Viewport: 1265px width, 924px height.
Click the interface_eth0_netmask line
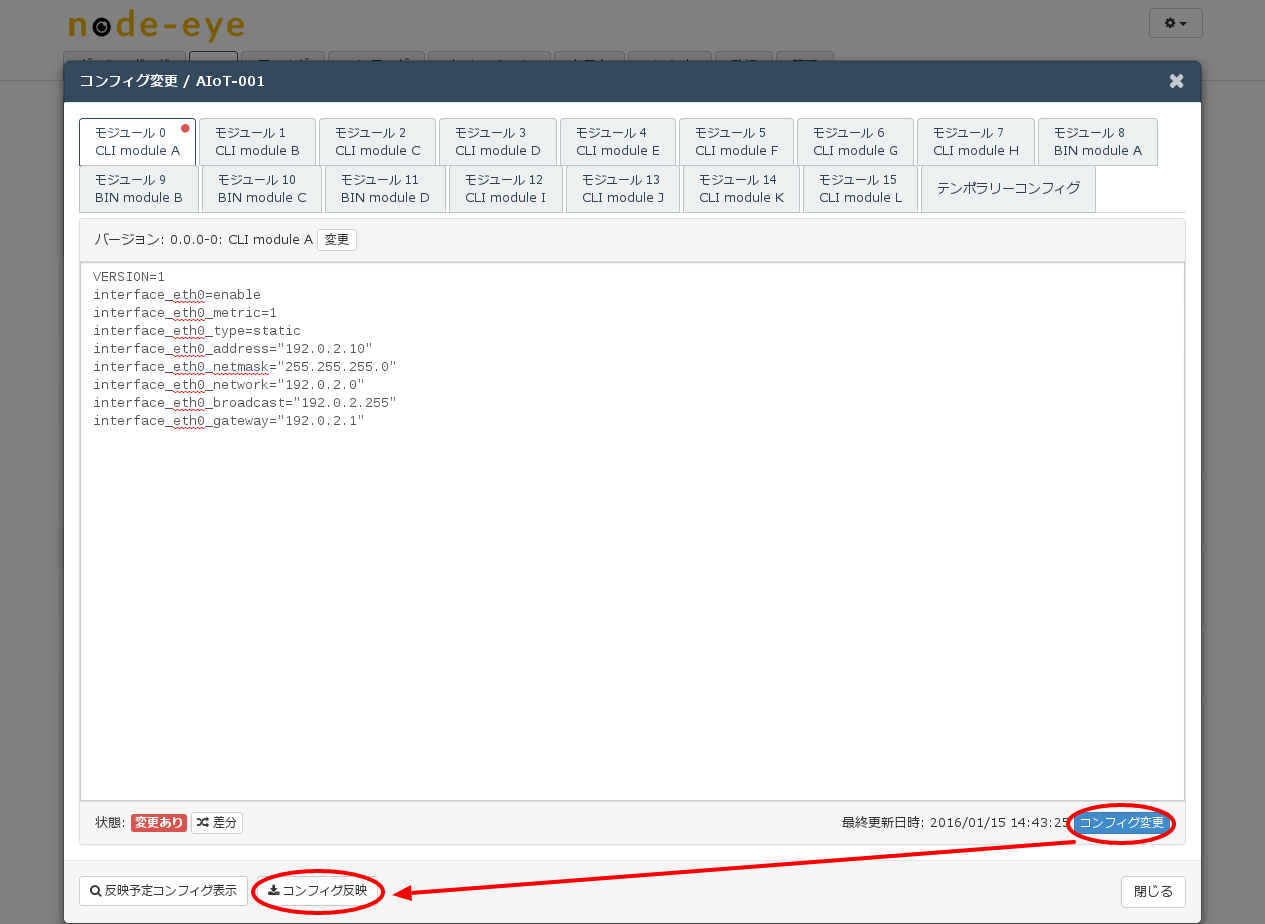coord(245,367)
